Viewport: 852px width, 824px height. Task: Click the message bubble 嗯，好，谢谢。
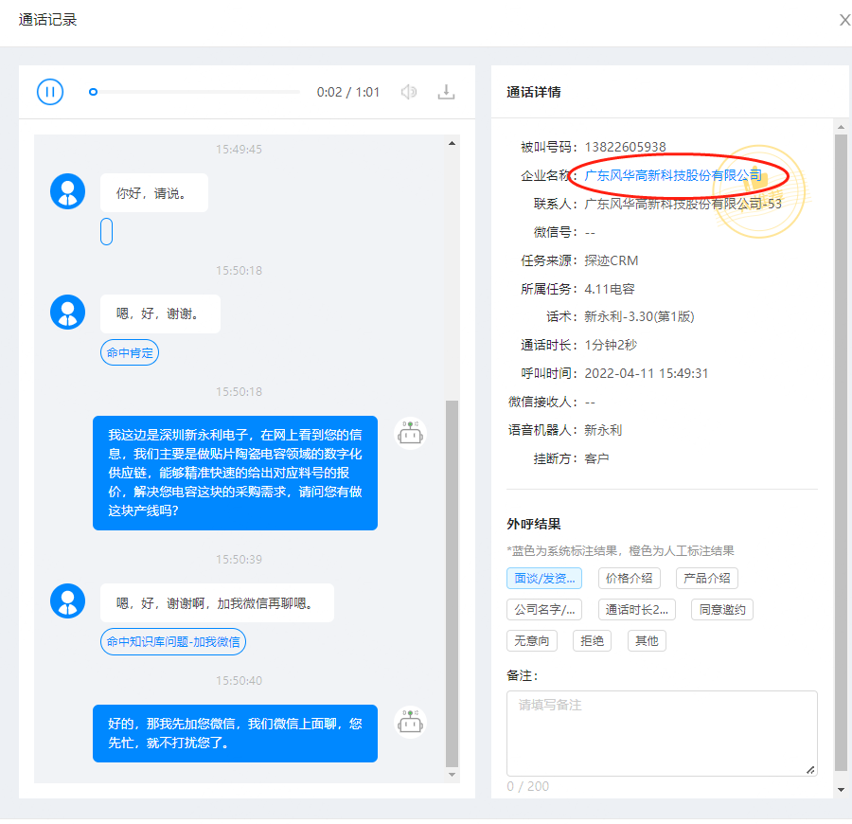(x=160, y=314)
